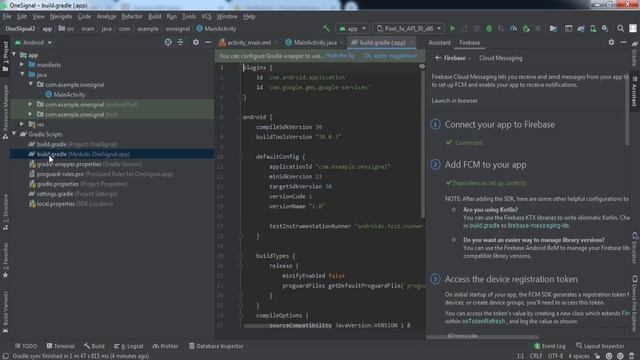Open the app run configuration dropdown
The image size is (640, 360).
352,29
